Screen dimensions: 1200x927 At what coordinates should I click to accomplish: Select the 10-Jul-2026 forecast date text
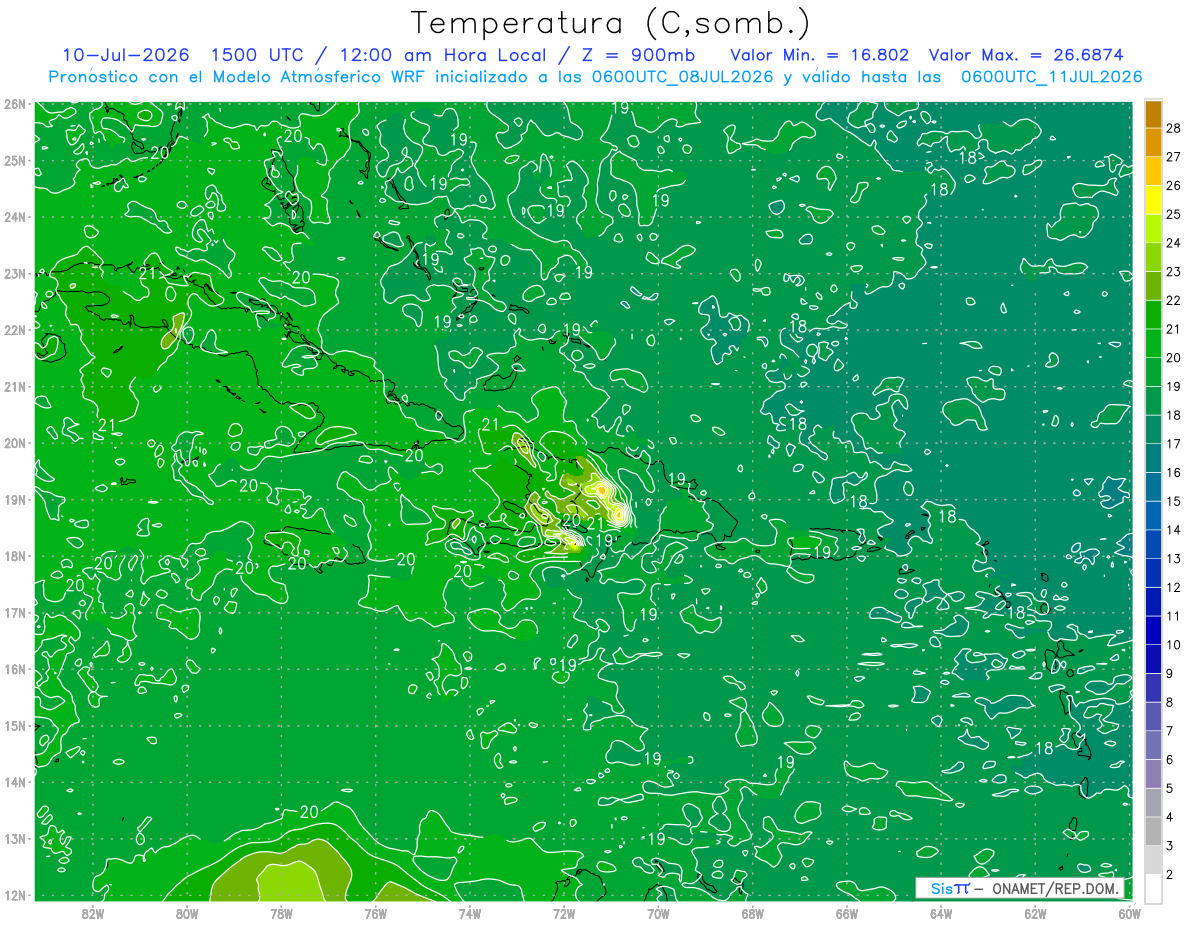(x=126, y=55)
